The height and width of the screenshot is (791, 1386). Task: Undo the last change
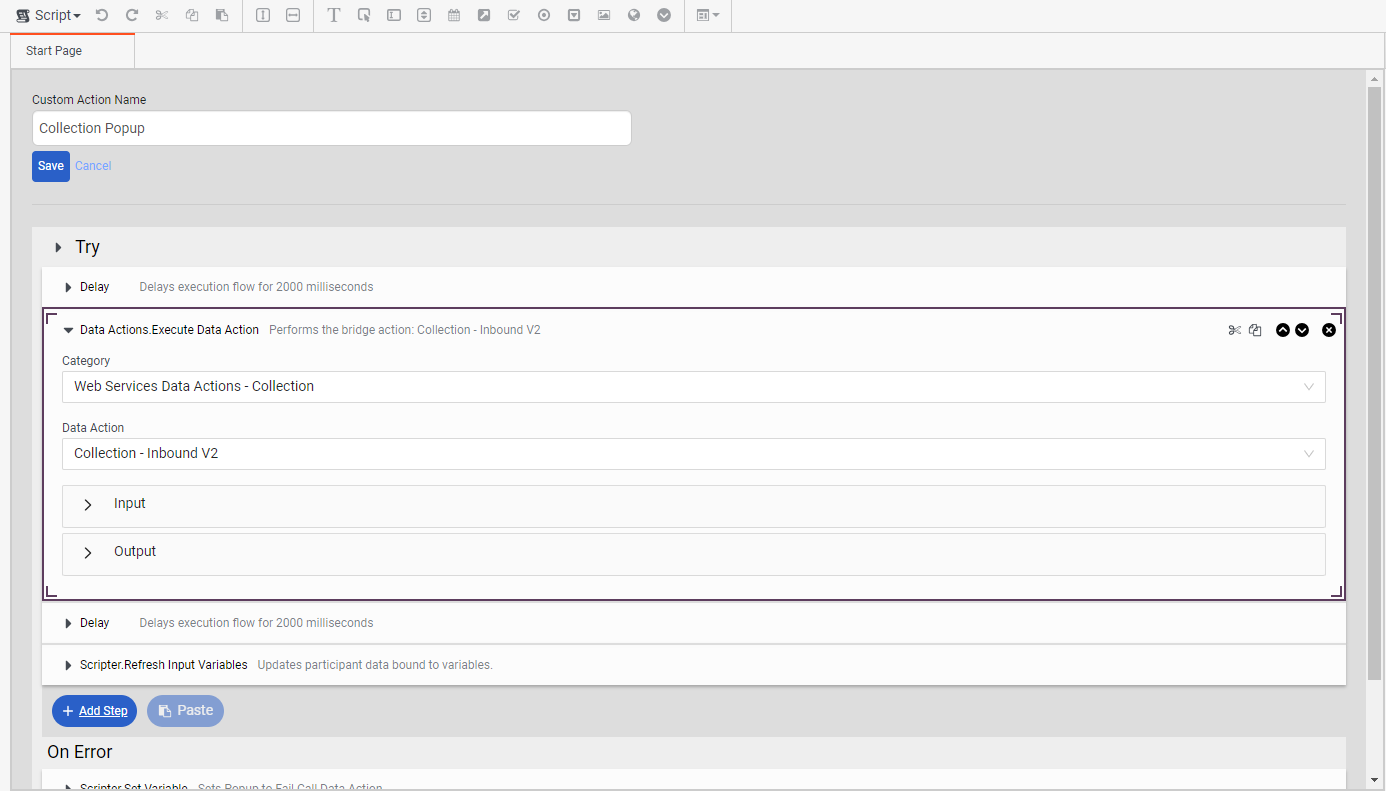102,16
